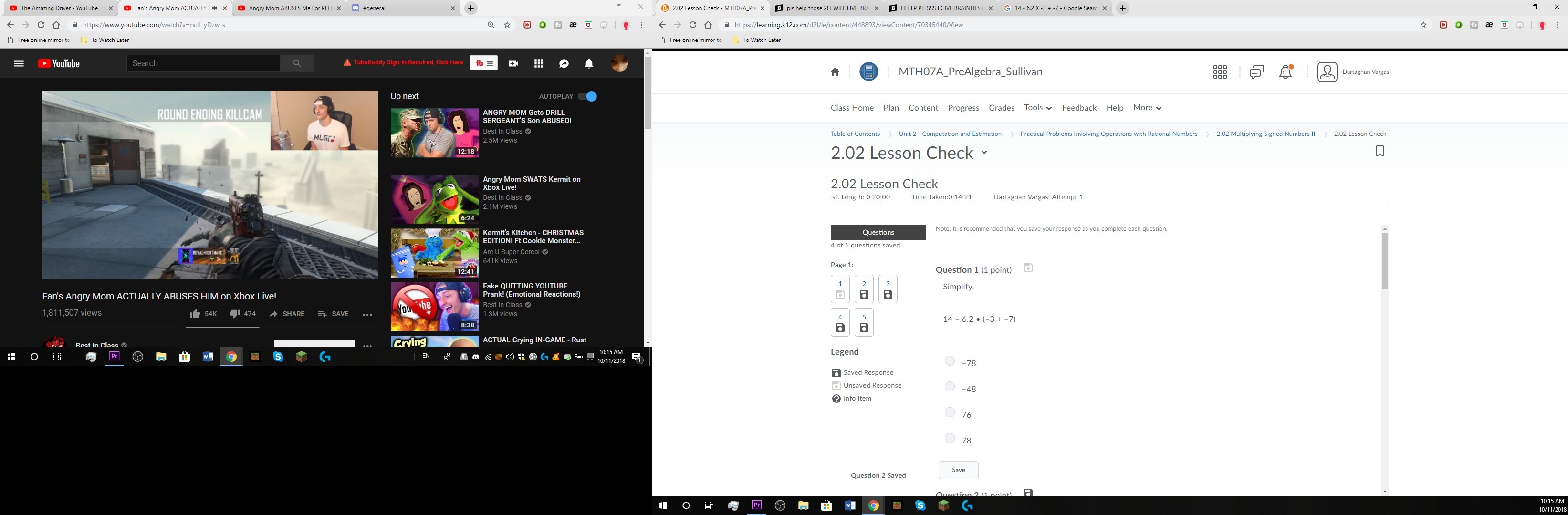
Task: Expand the 2.02 Lesson Check title chevron
Action: click(983, 153)
